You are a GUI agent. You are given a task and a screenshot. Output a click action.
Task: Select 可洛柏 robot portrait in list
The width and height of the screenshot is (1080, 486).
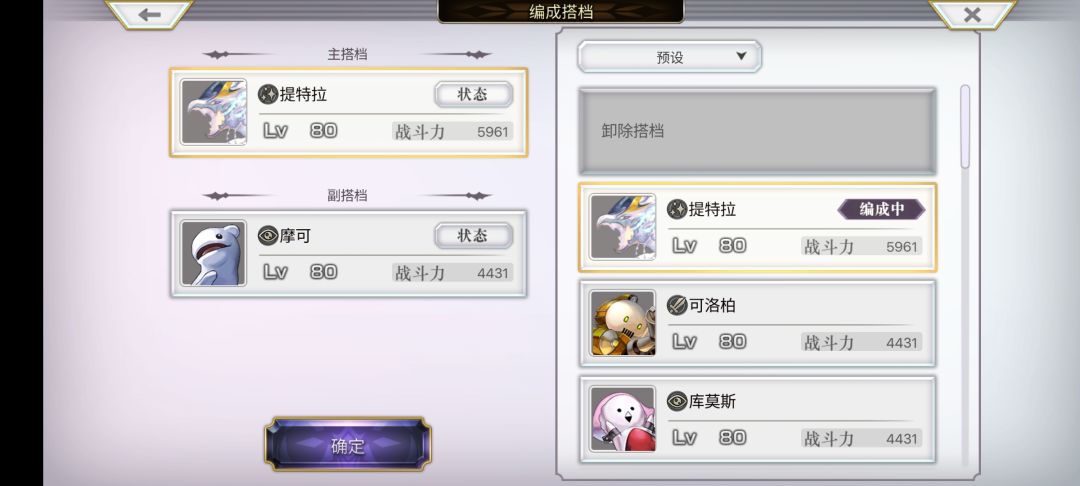623,323
